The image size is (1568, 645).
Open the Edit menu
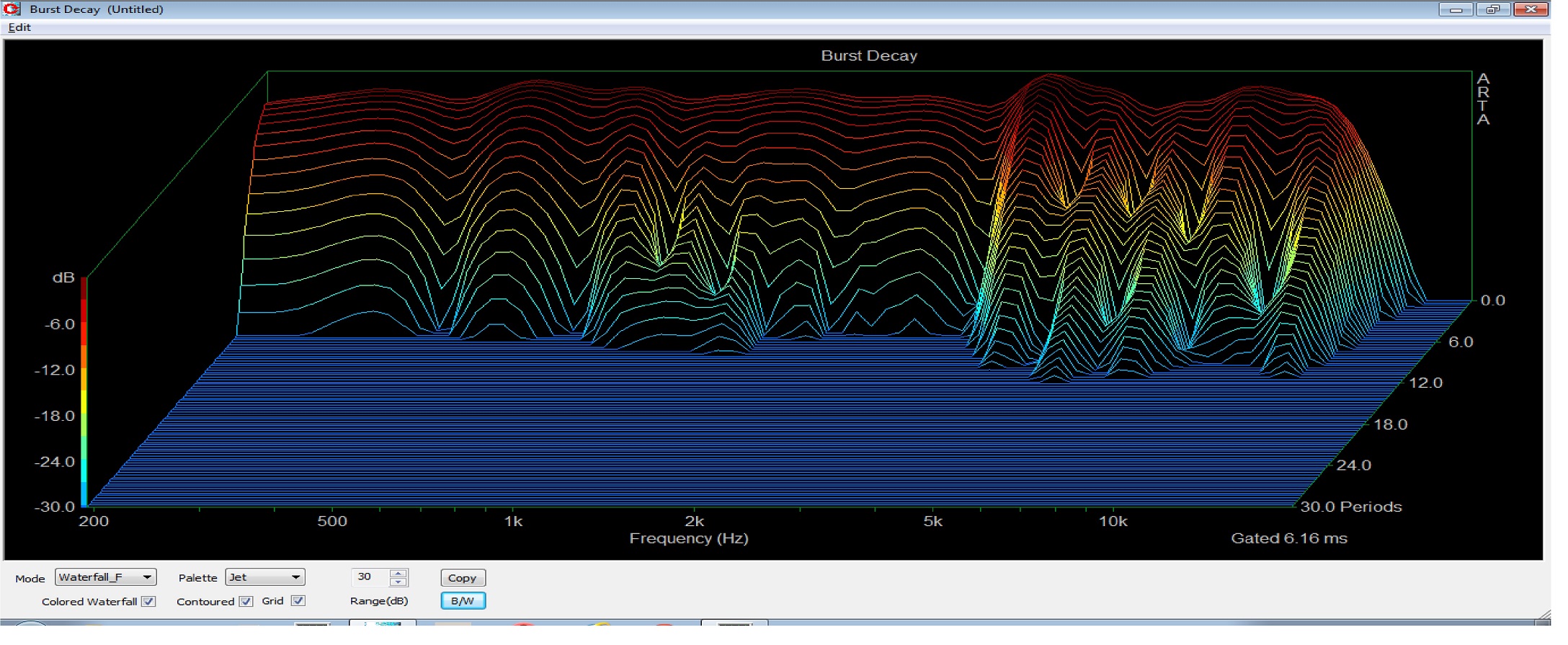(x=19, y=27)
